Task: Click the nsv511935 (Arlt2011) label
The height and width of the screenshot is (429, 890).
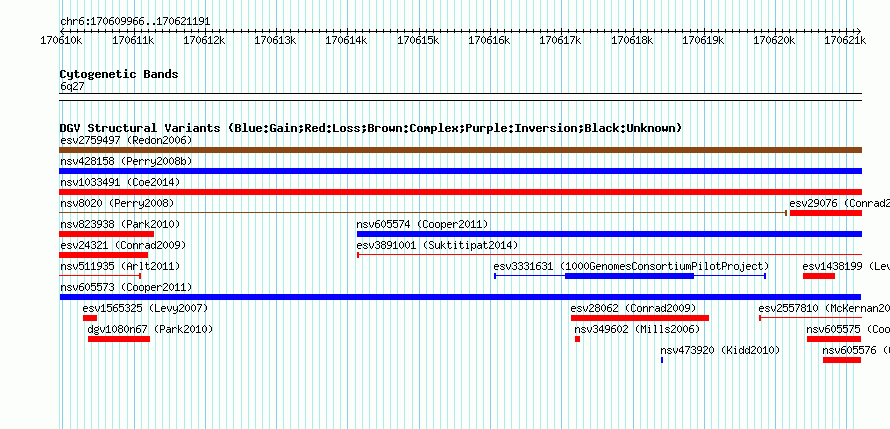Action: pyautogui.click(x=120, y=266)
